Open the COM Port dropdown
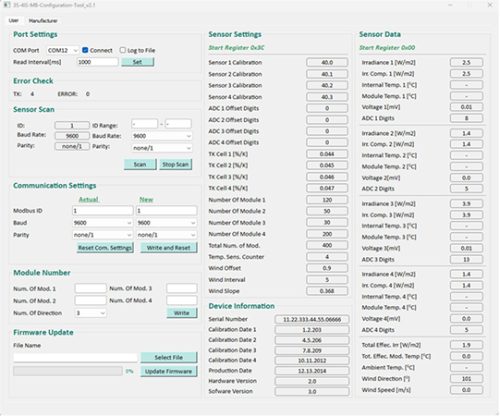Screen dimensions: 500x416 (62, 50)
